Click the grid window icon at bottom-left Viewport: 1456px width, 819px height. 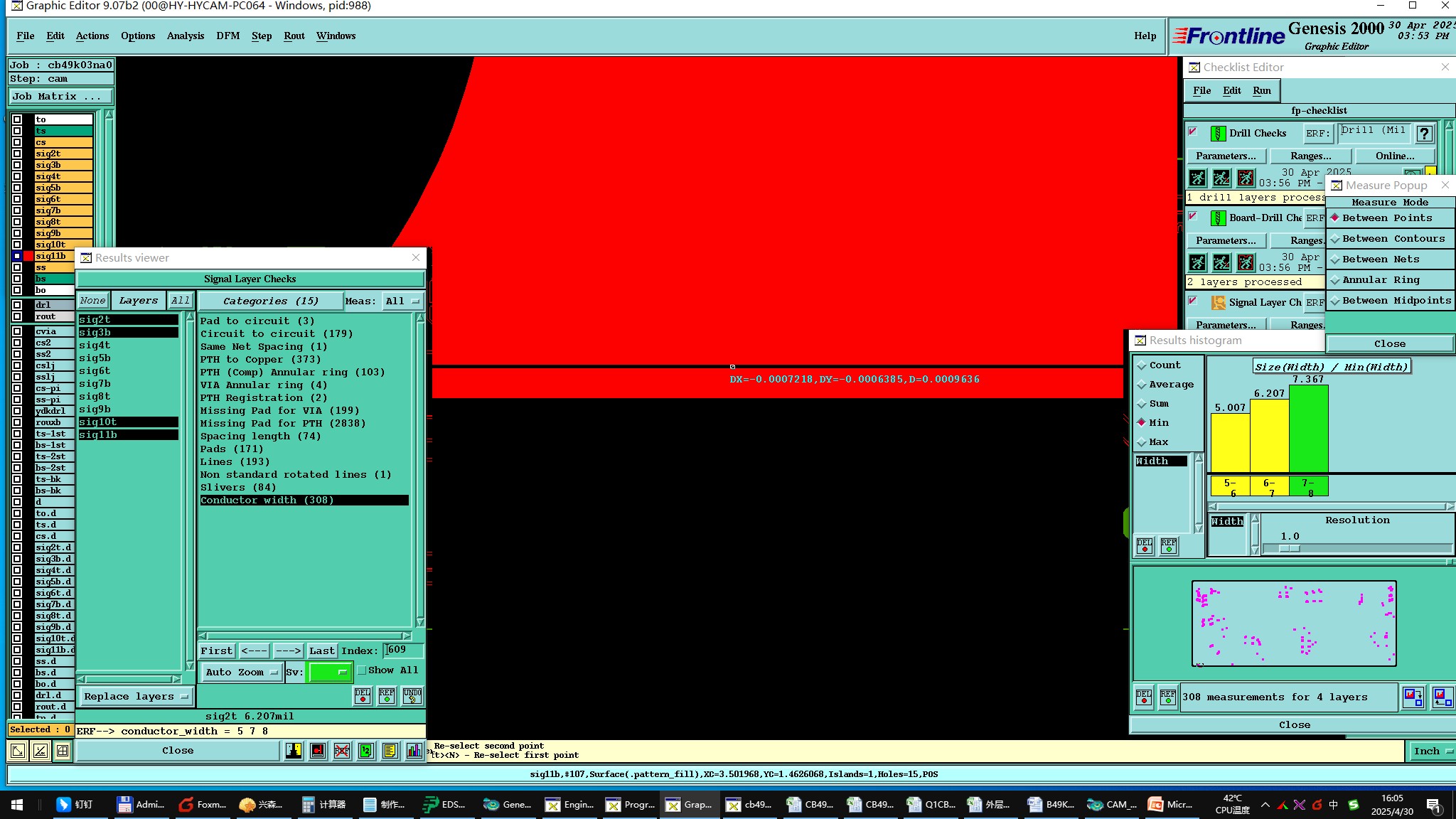click(x=63, y=751)
